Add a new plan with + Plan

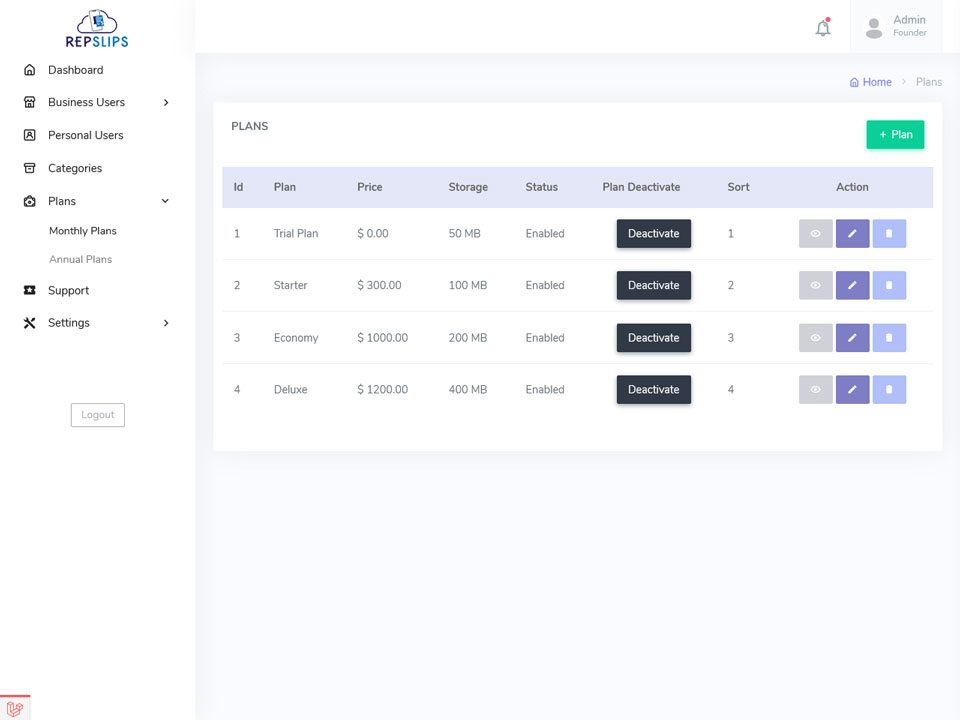895,135
